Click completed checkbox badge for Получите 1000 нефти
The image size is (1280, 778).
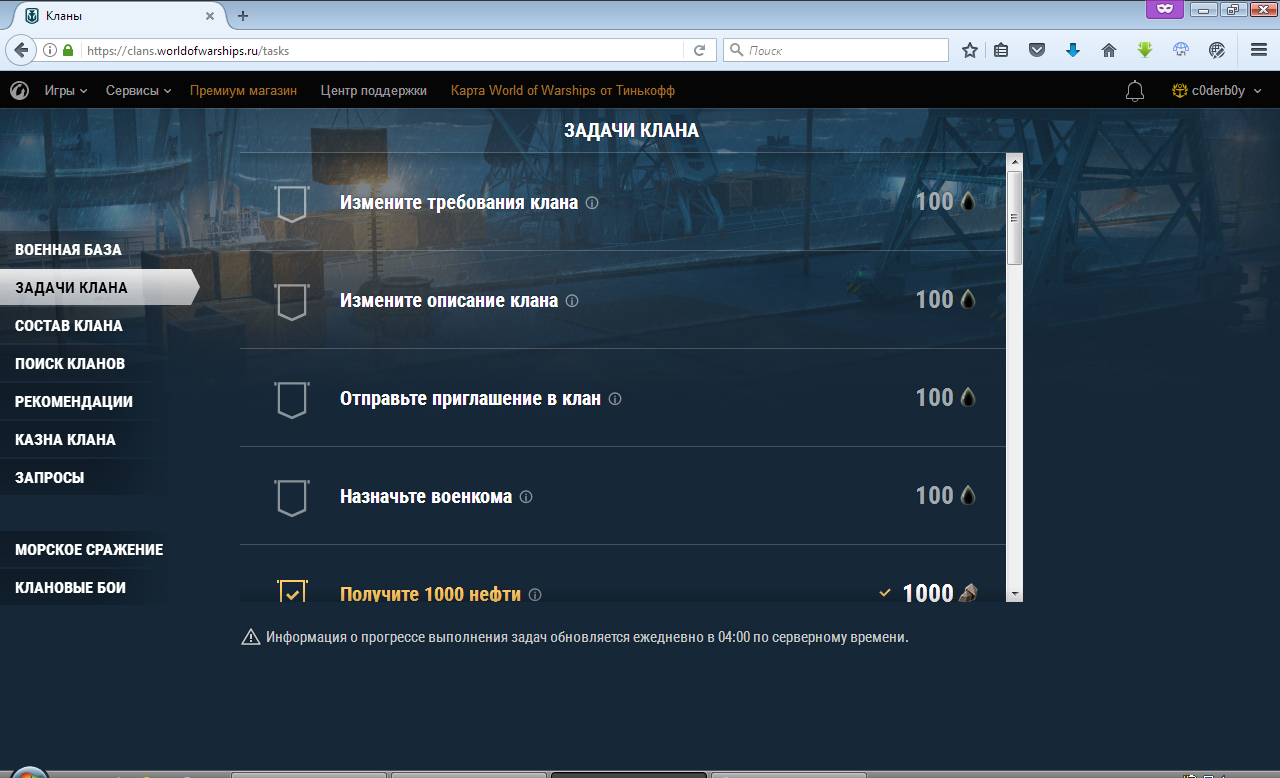(292, 592)
